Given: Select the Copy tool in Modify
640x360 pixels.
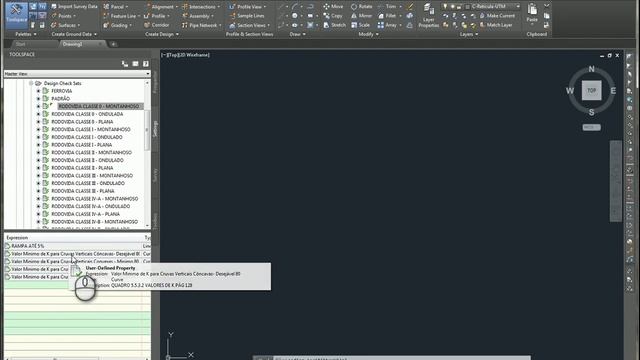Looking at the screenshot, I should point(333,16).
